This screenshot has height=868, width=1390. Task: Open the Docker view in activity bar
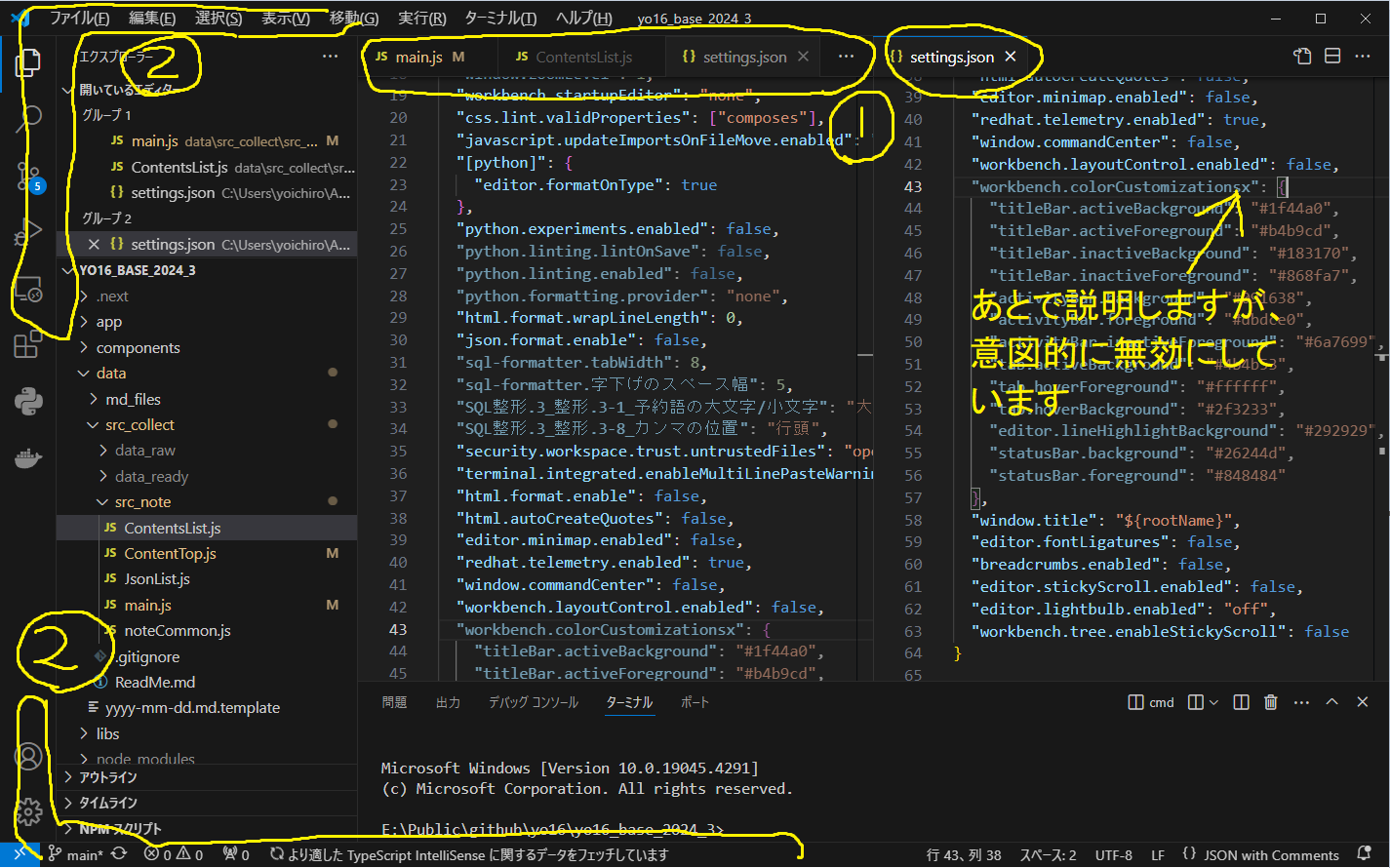pos(28,457)
